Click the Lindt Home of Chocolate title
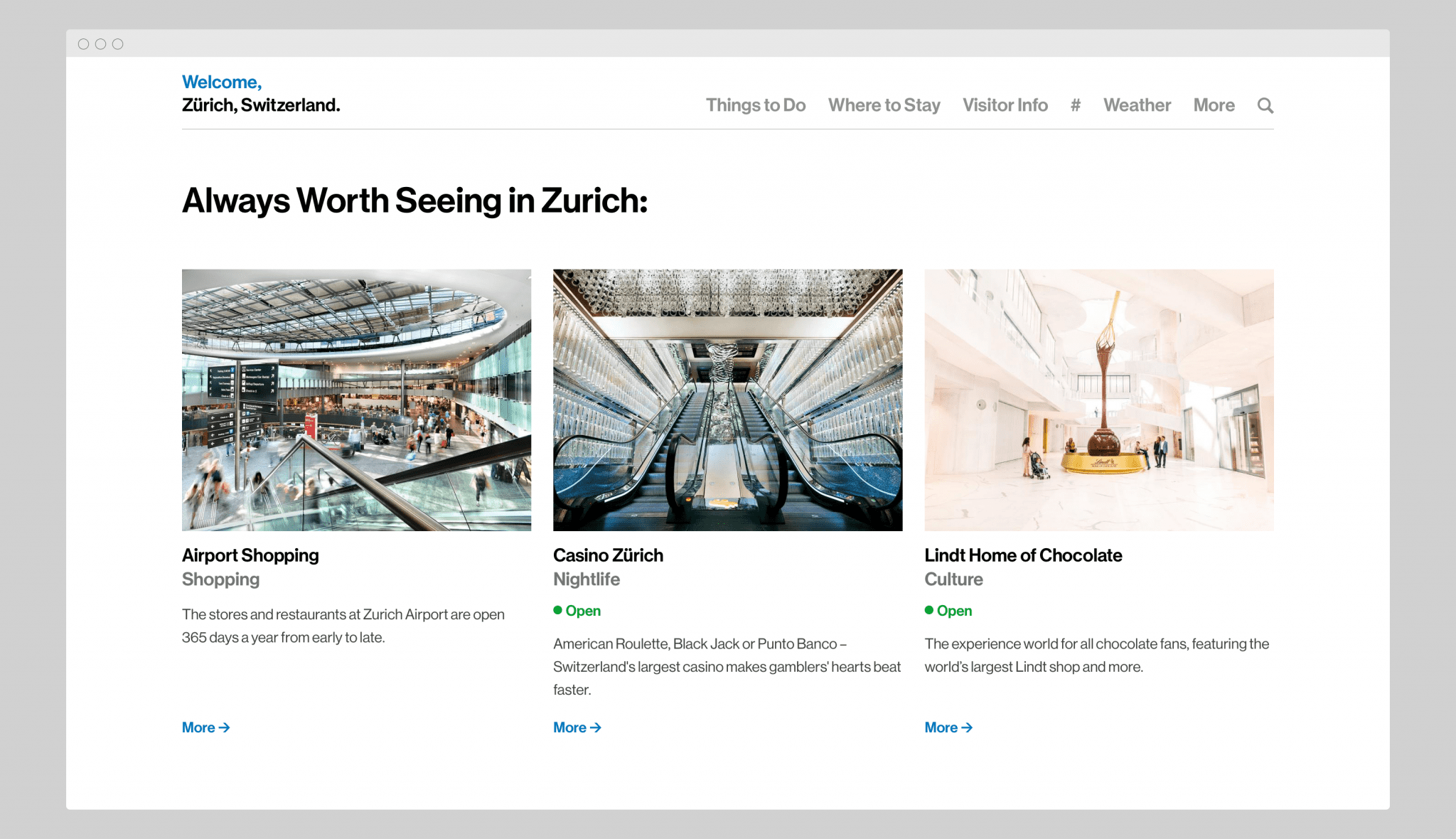Image resolution: width=1456 pixels, height=839 pixels. click(1023, 555)
